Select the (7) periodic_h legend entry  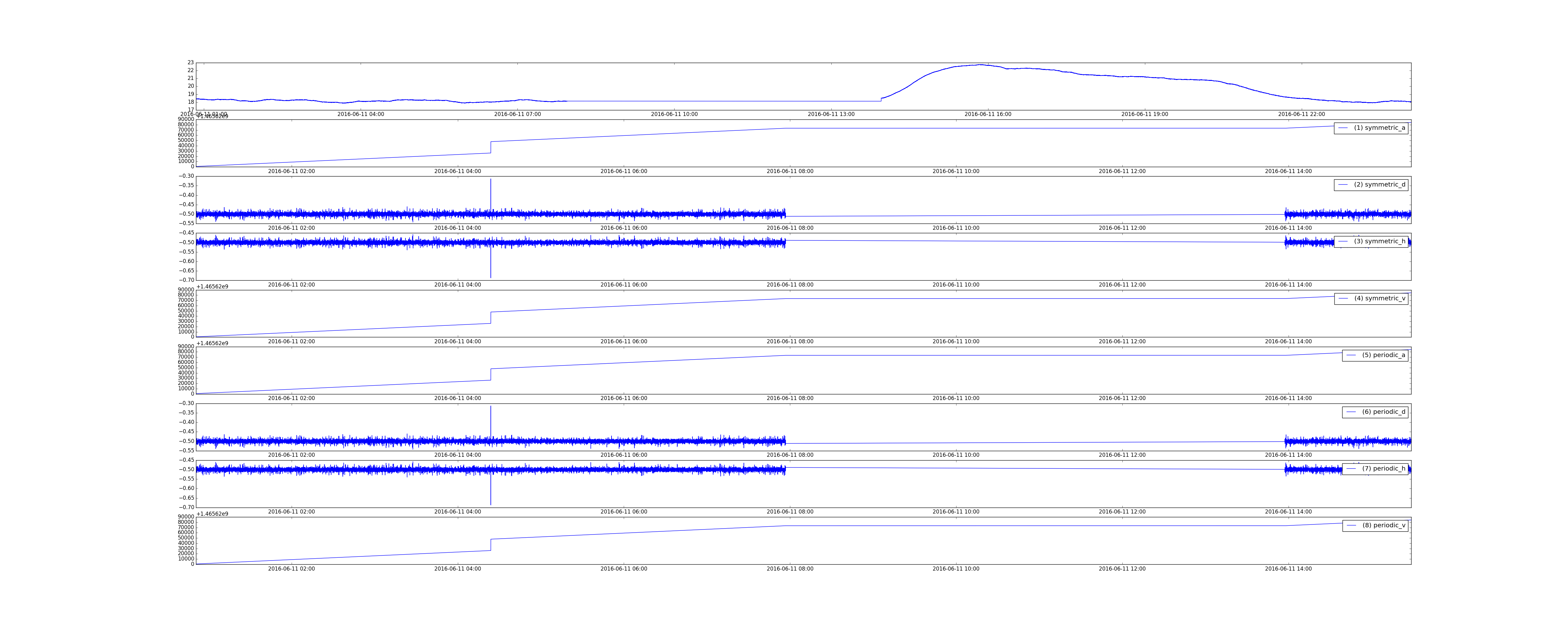pyautogui.click(x=1384, y=469)
